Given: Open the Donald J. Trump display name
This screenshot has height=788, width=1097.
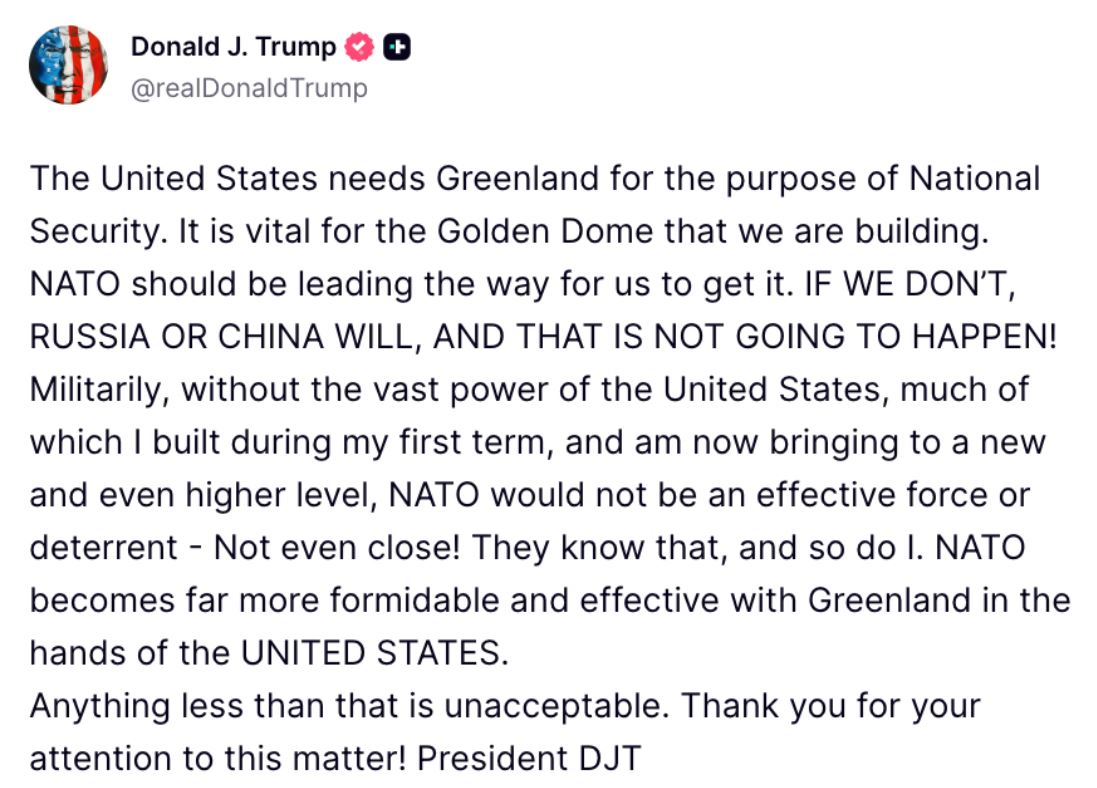Looking at the screenshot, I should (234, 47).
